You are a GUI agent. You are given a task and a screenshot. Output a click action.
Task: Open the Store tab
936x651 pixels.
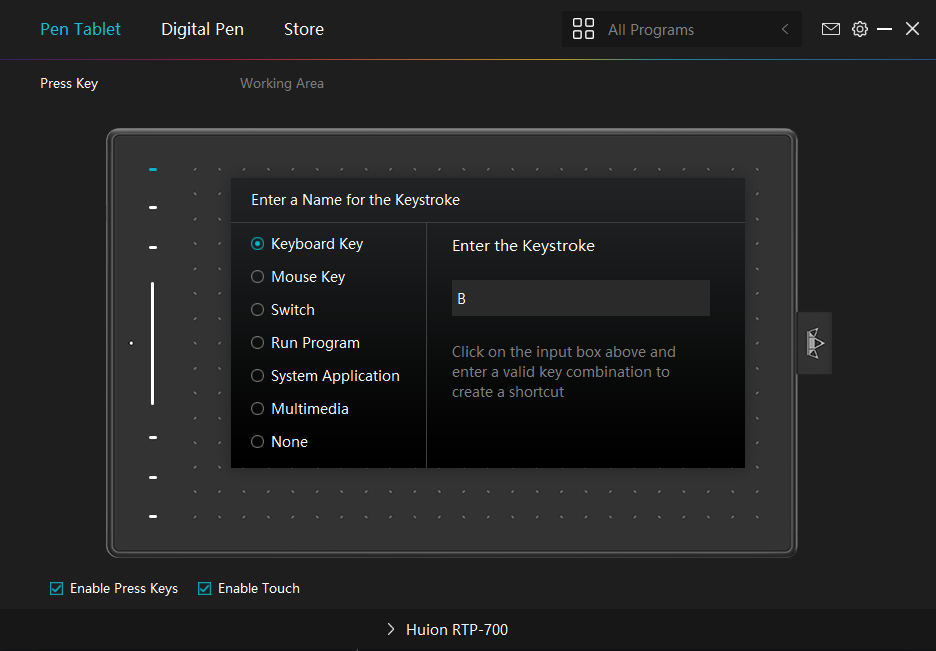303,29
